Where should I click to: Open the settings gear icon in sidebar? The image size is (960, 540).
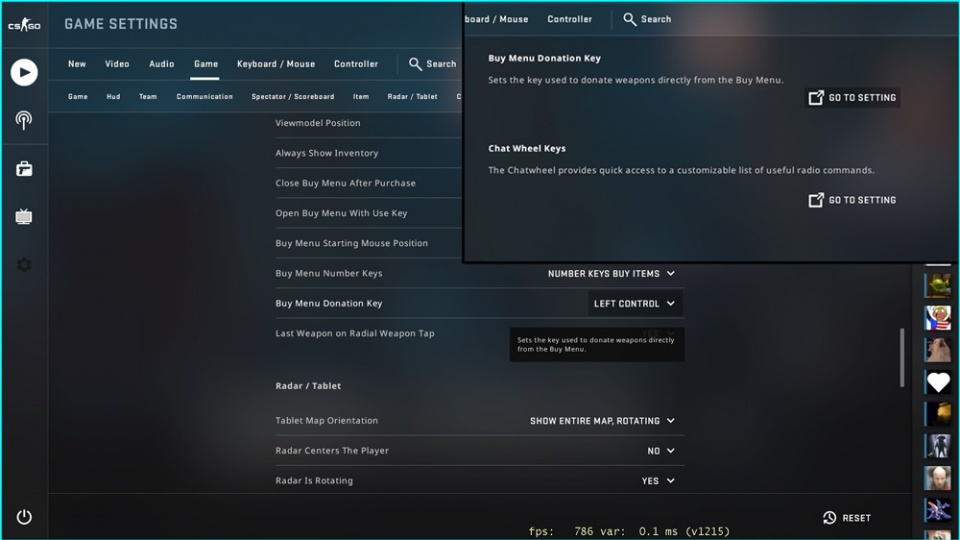(x=24, y=264)
